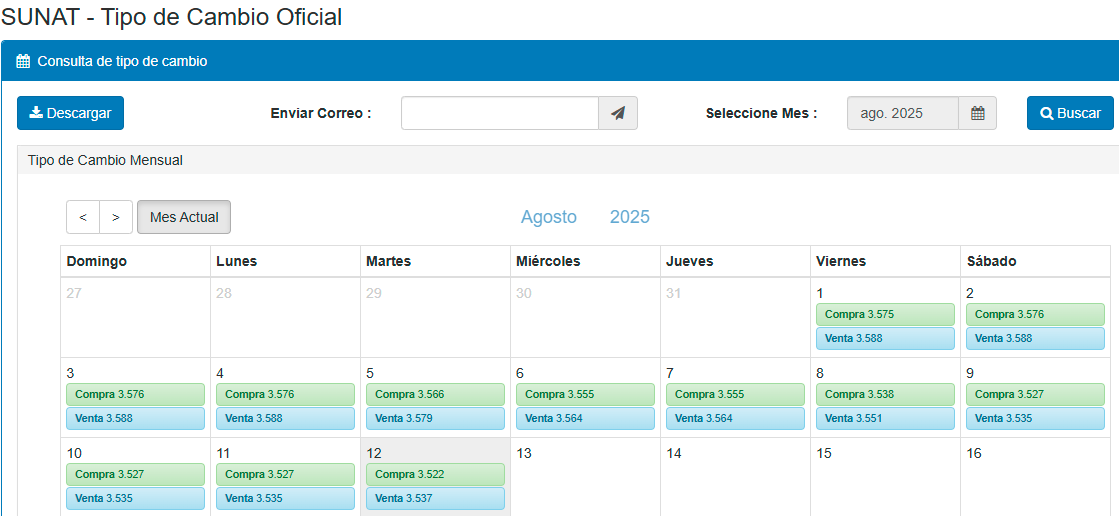Go to next month arrow
Viewport: 1119px width, 516px height.
(116, 217)
